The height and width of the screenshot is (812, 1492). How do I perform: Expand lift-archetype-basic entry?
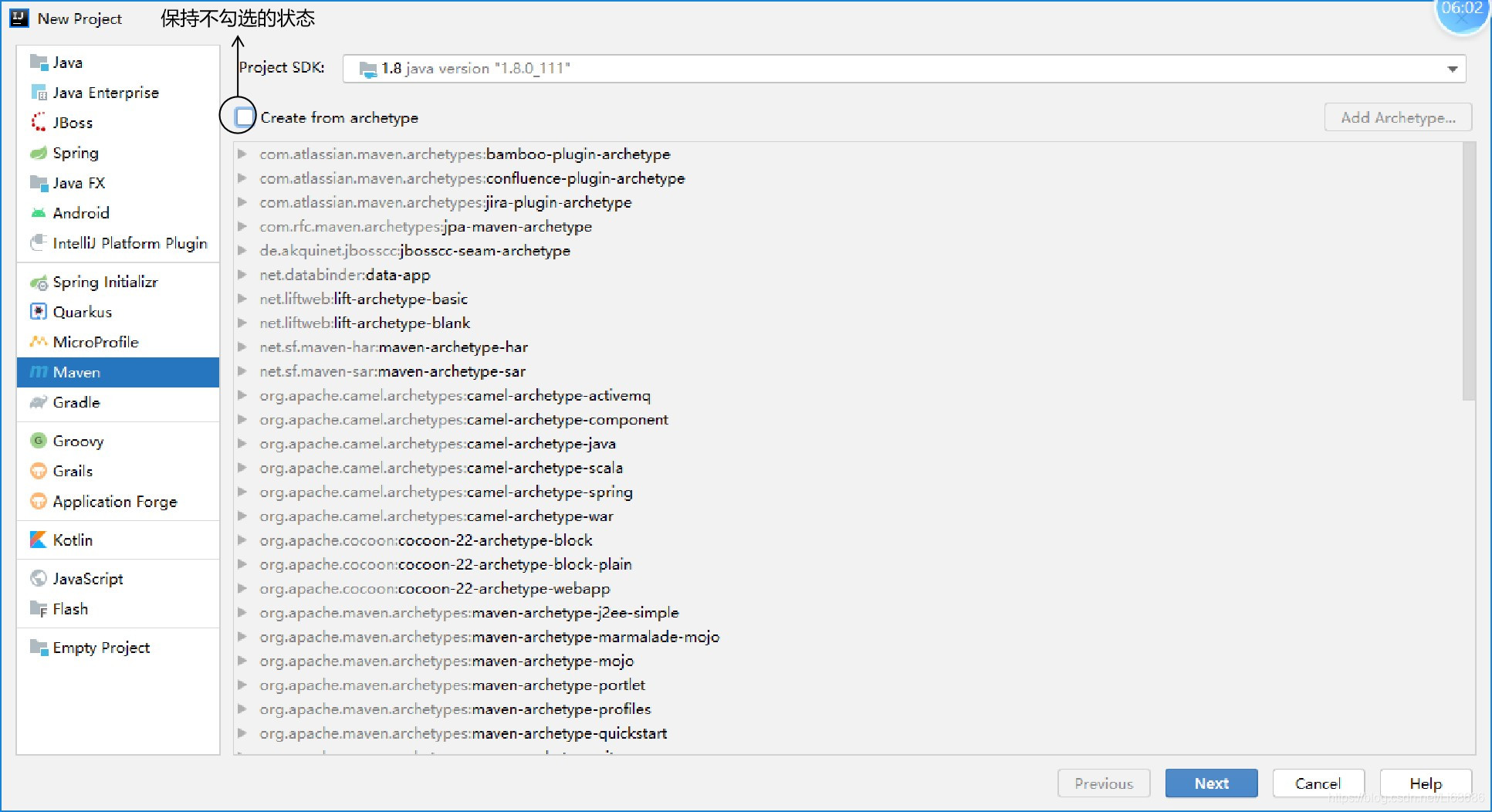[x=242, y=299]
